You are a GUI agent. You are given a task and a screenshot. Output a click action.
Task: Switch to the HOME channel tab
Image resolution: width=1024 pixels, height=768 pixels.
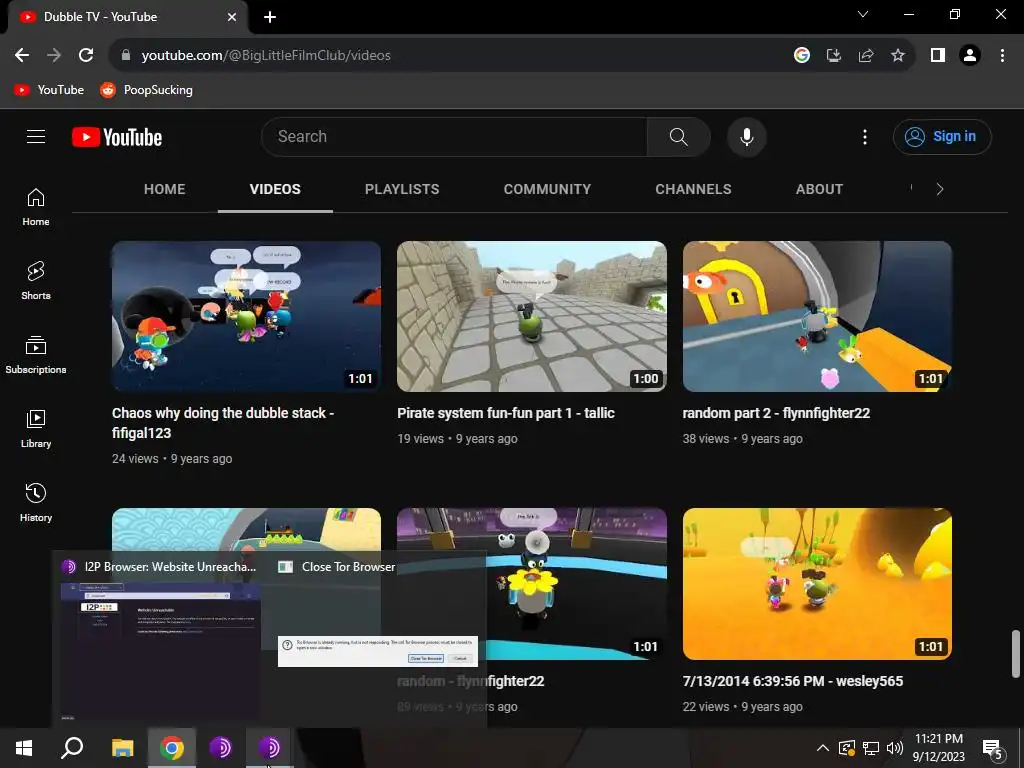[x=165, y=189]
